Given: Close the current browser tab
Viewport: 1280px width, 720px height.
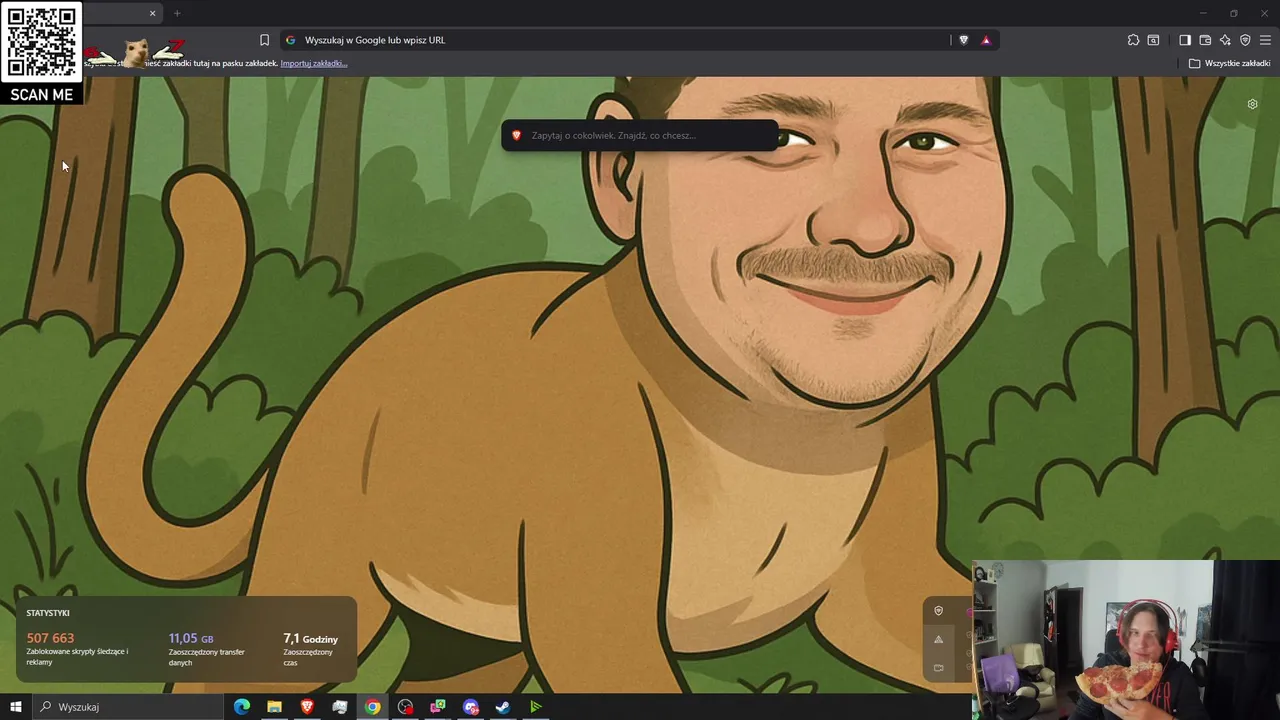Looking at the screenshot, I should [x=152, y=13].
